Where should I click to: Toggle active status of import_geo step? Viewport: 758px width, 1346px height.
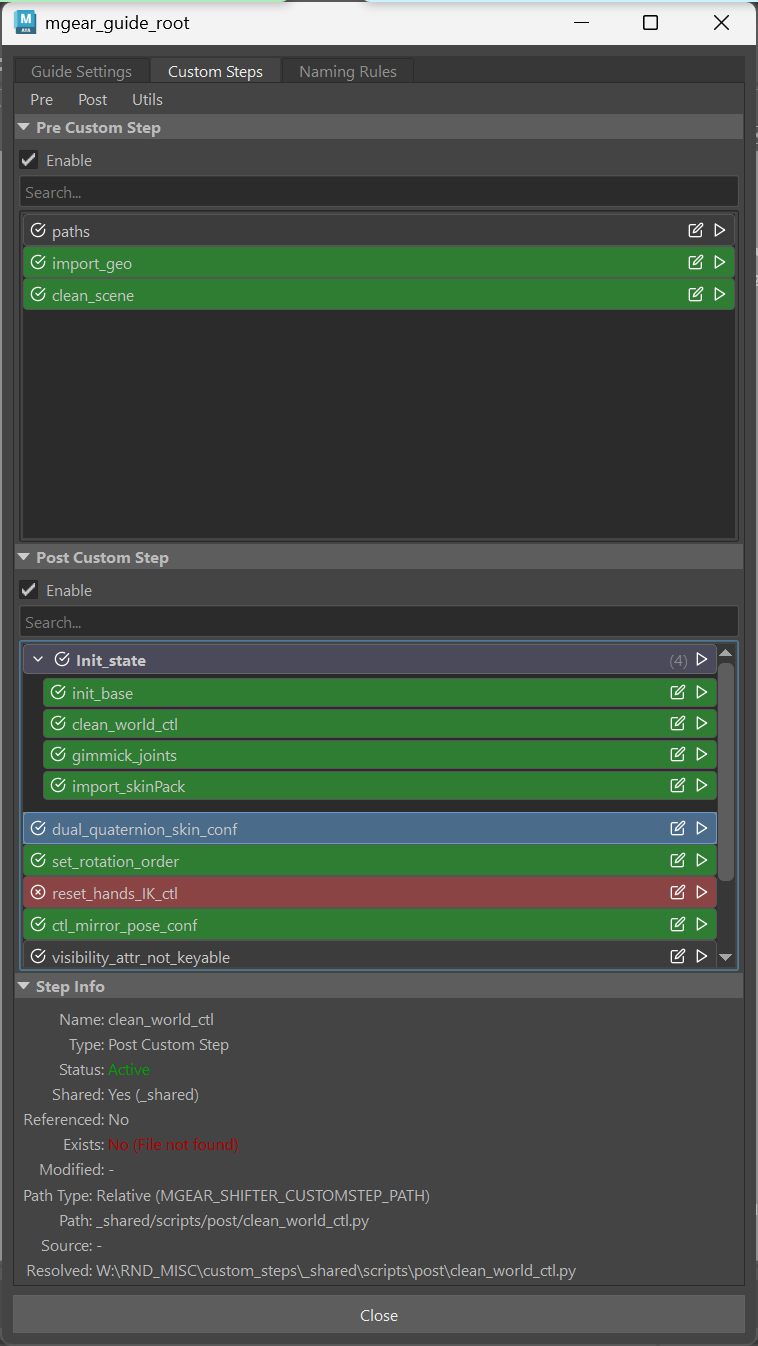point(38,263)
